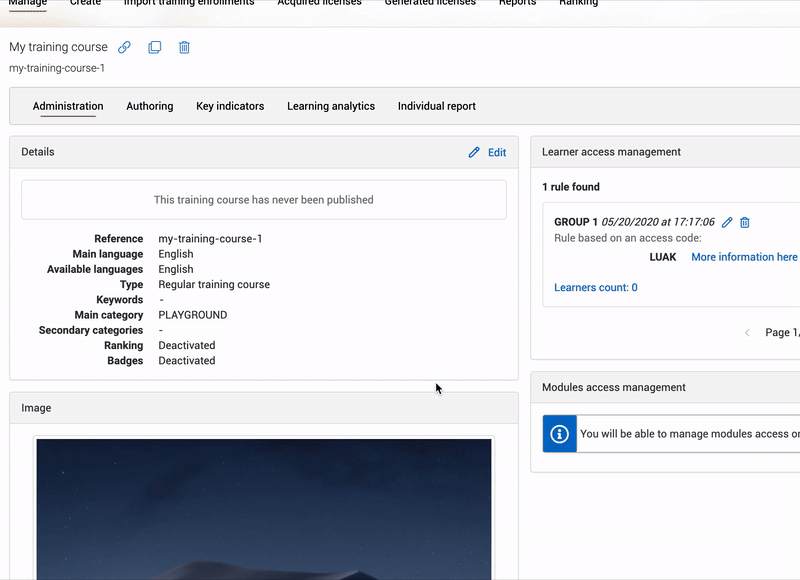Open the Individual report tab
800x580 pixels.
click(437, 106)
